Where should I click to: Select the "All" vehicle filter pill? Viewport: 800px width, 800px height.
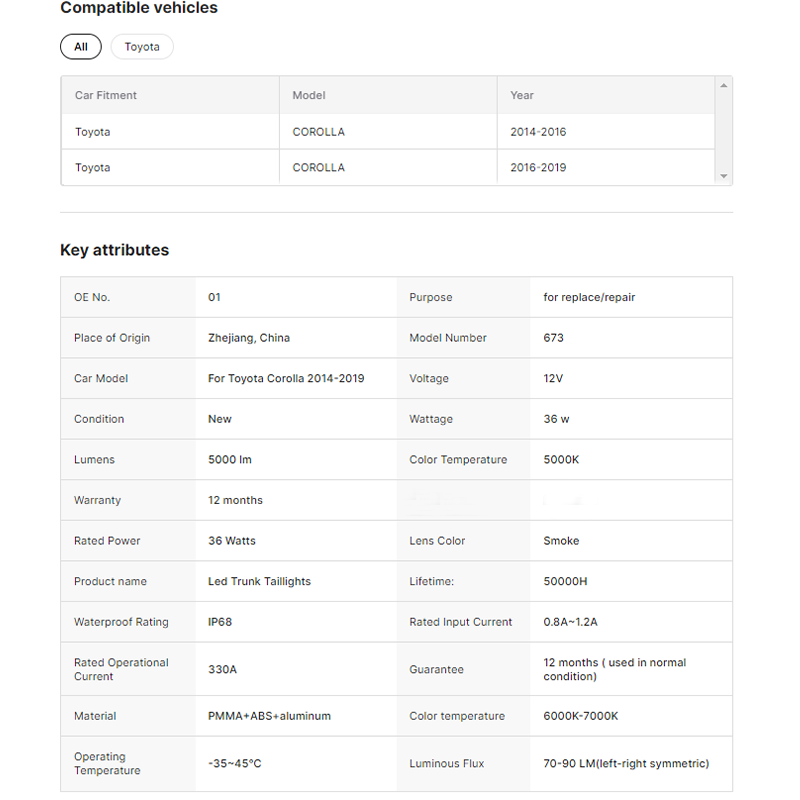coord(81,47)
